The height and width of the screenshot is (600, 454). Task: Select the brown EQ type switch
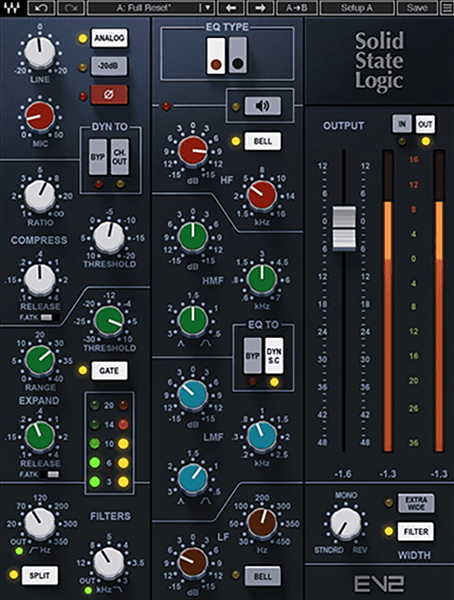point(216,55)
